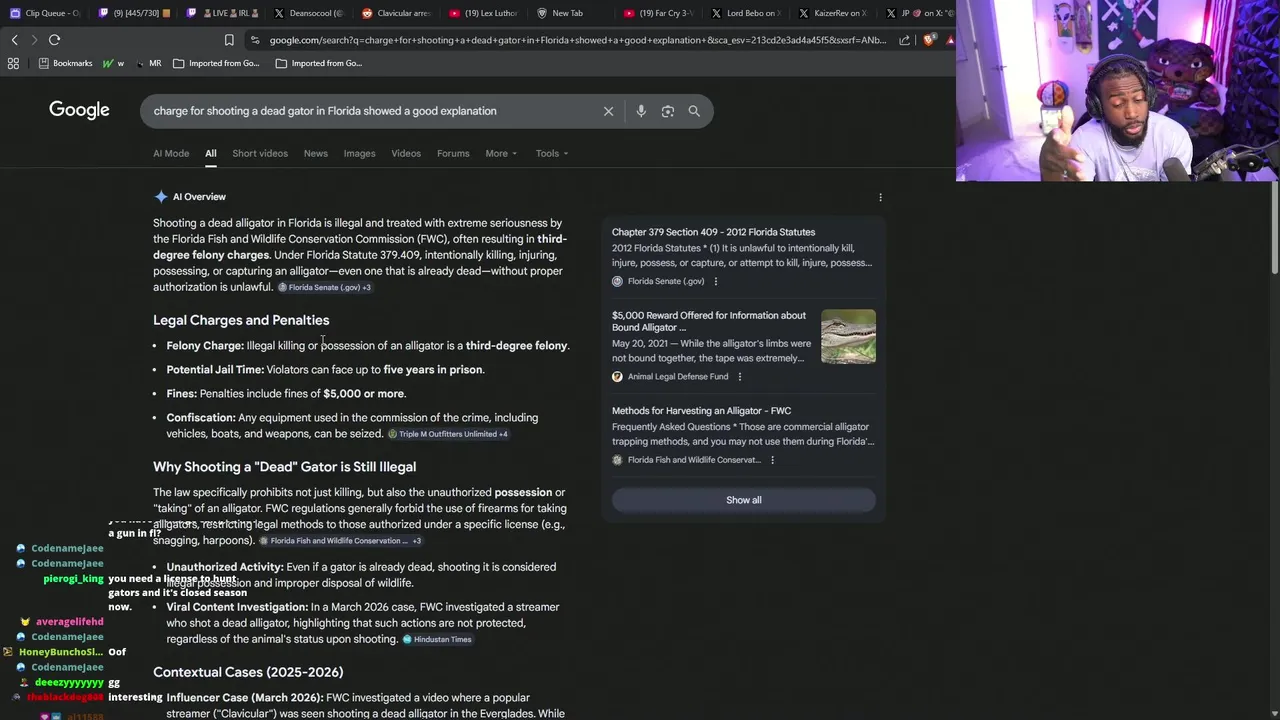
Task: Click 'Contextual Cases (2025-2026)' heading
Action: [x=248, y=672]
